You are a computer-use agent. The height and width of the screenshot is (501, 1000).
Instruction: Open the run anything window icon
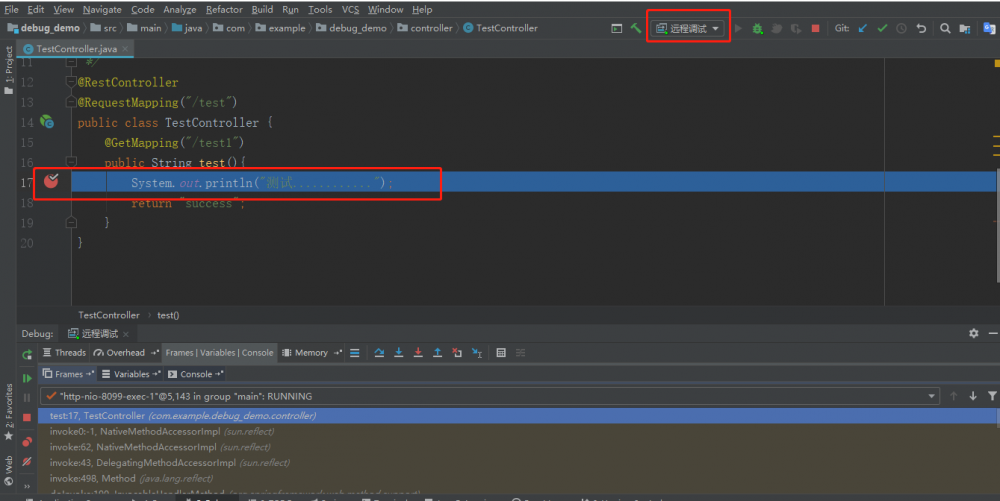click(x=616, y=28)
